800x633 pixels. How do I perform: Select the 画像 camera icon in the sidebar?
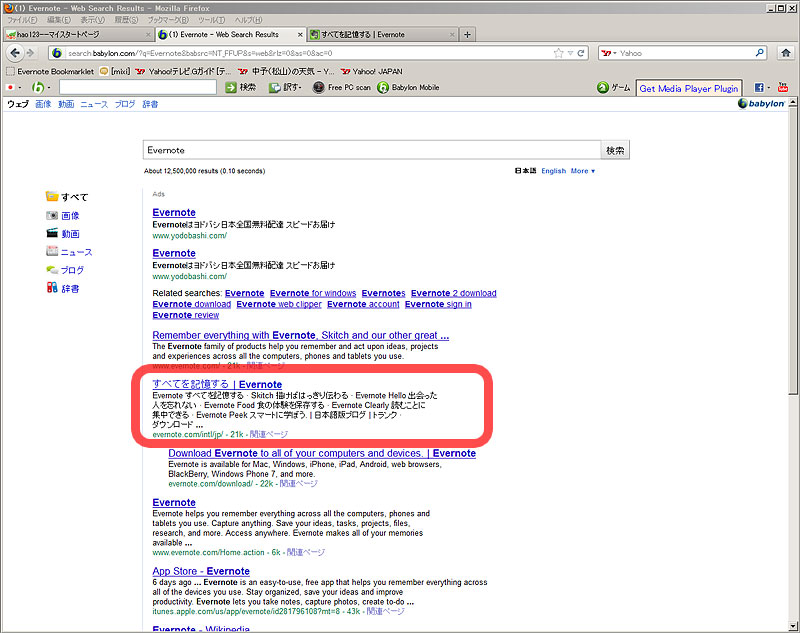pos(52,215)
